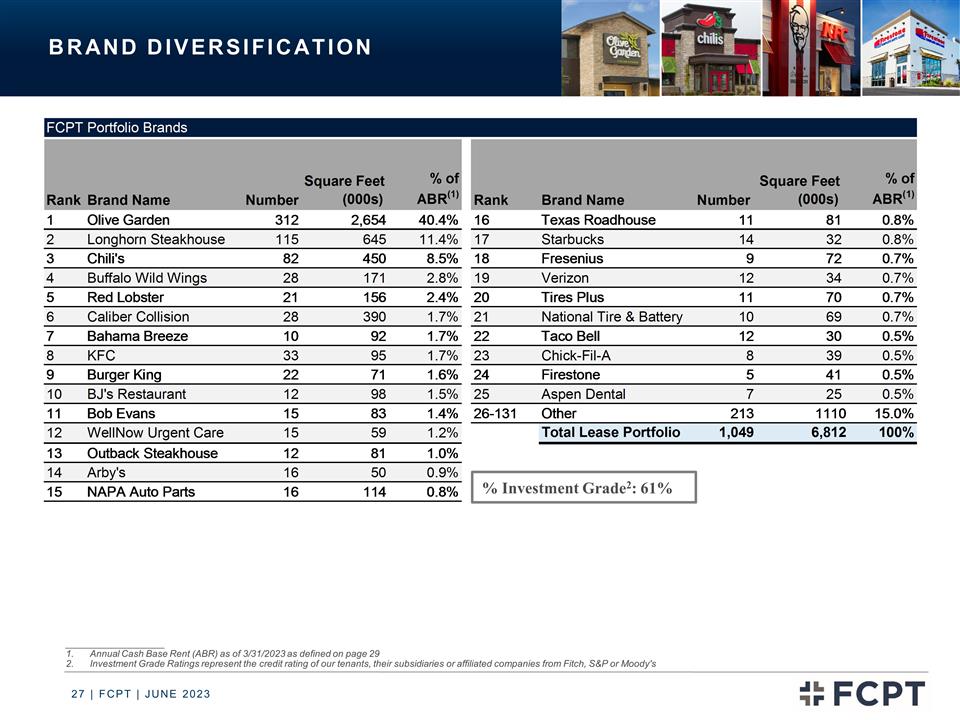This screenshot has width=960, height=720.
Task: Select the Chili's restaurant photo
Action: click(x=711, y=48)
